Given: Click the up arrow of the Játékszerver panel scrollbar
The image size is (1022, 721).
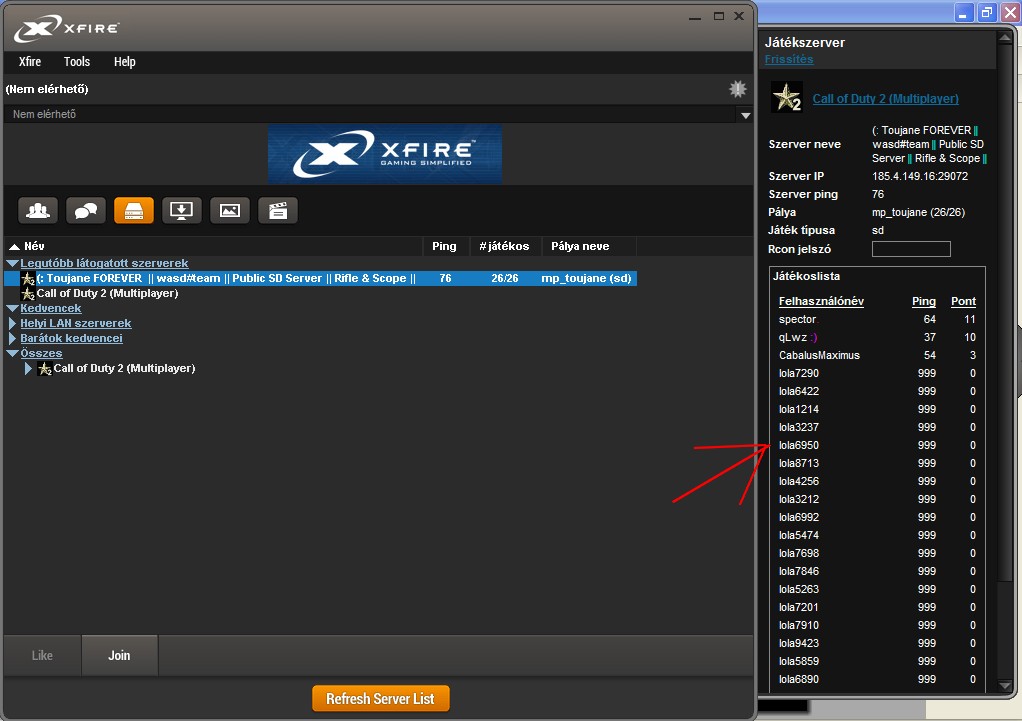Looking at the screenshot, I should (x=1005, y=38).
